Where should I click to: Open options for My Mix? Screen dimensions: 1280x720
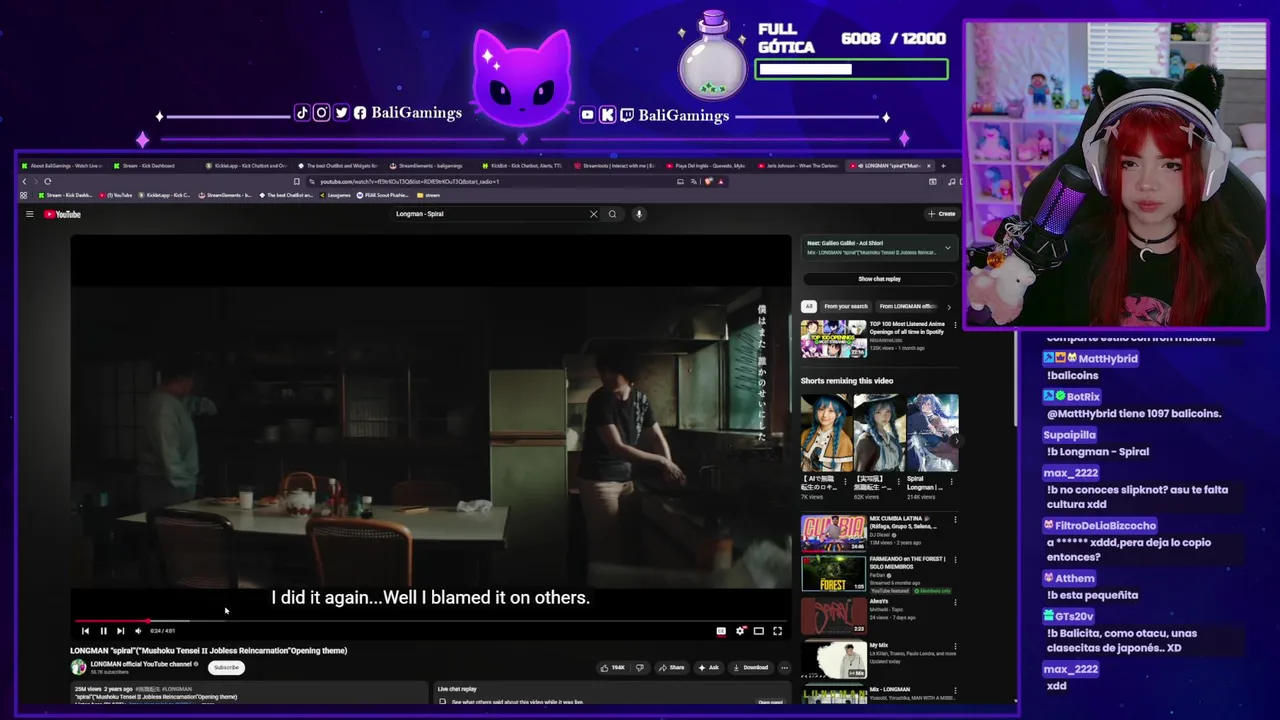point(955,646)
